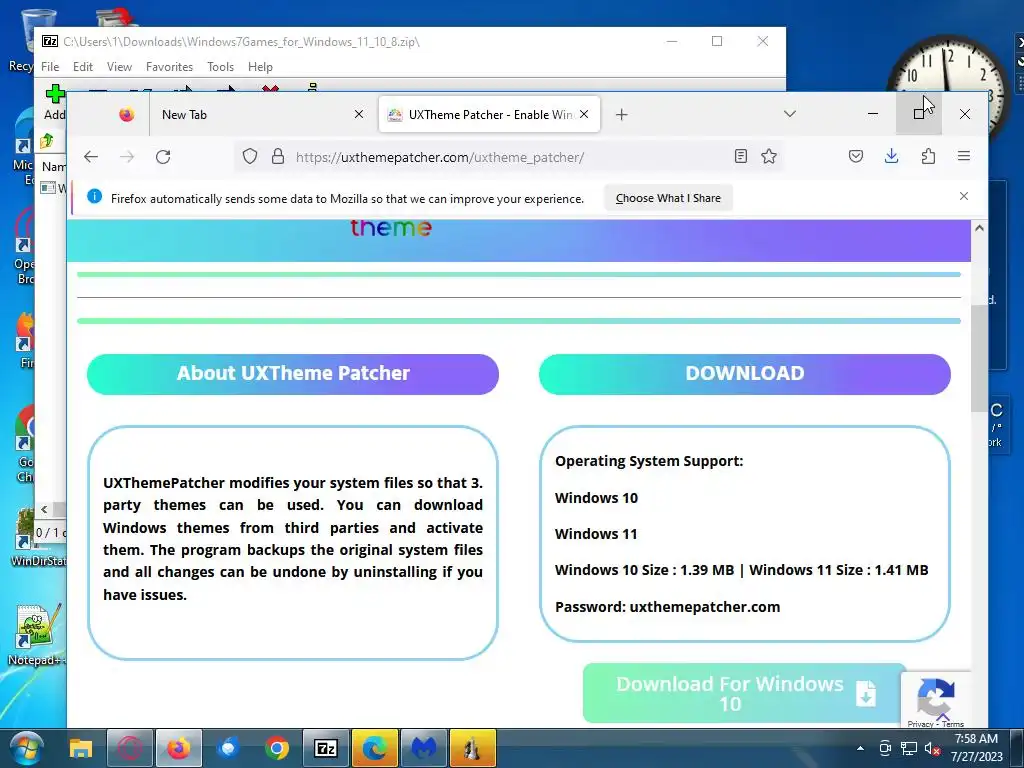1024x768 pixels.
Task: Click About UXTheme Patcher heading button
Action: click(x=293, y=374)
